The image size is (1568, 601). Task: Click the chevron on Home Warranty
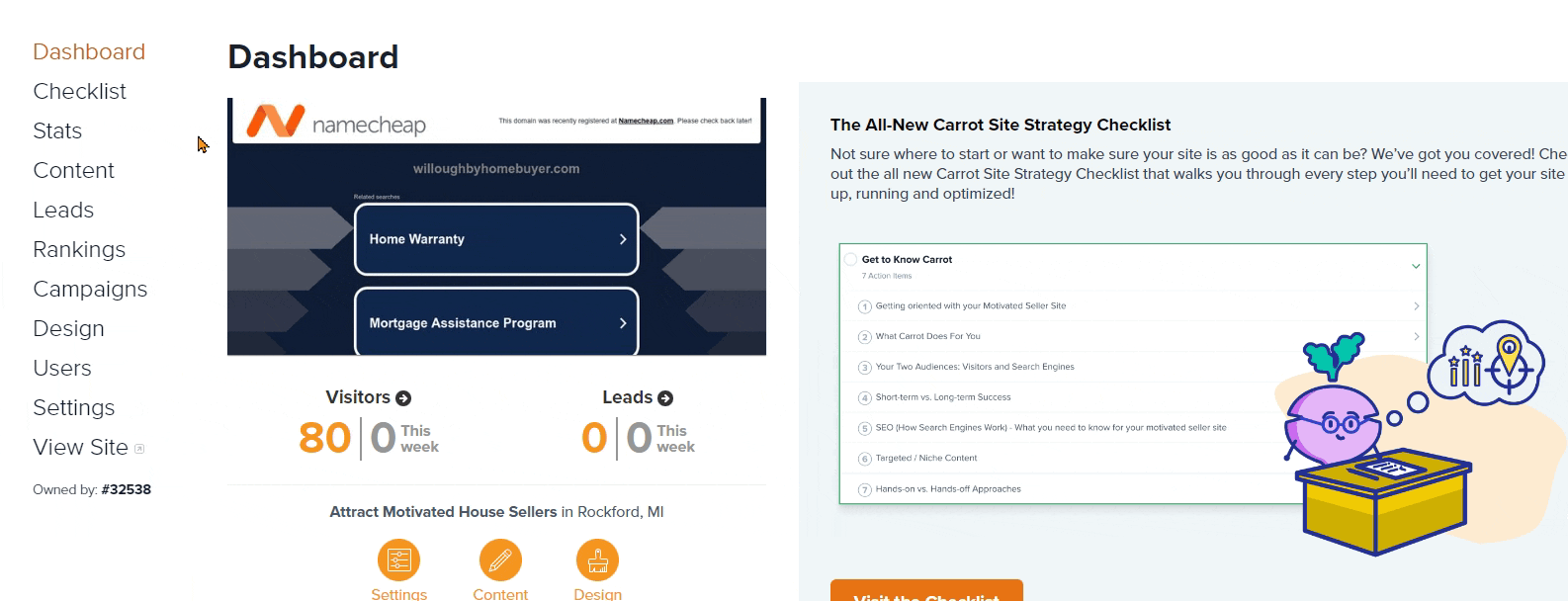pyautogui.click(x=623, y=239)
